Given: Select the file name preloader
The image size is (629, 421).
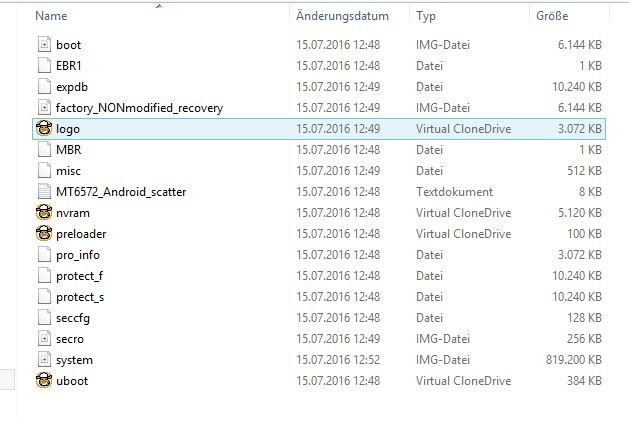Looking at the screenshot, I should point(81,234).
